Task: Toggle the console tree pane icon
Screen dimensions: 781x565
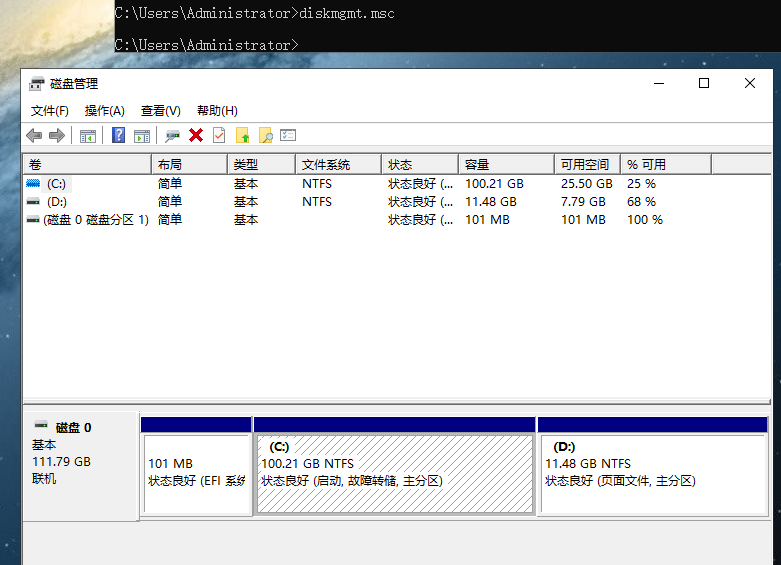Action: pos(88,136)
